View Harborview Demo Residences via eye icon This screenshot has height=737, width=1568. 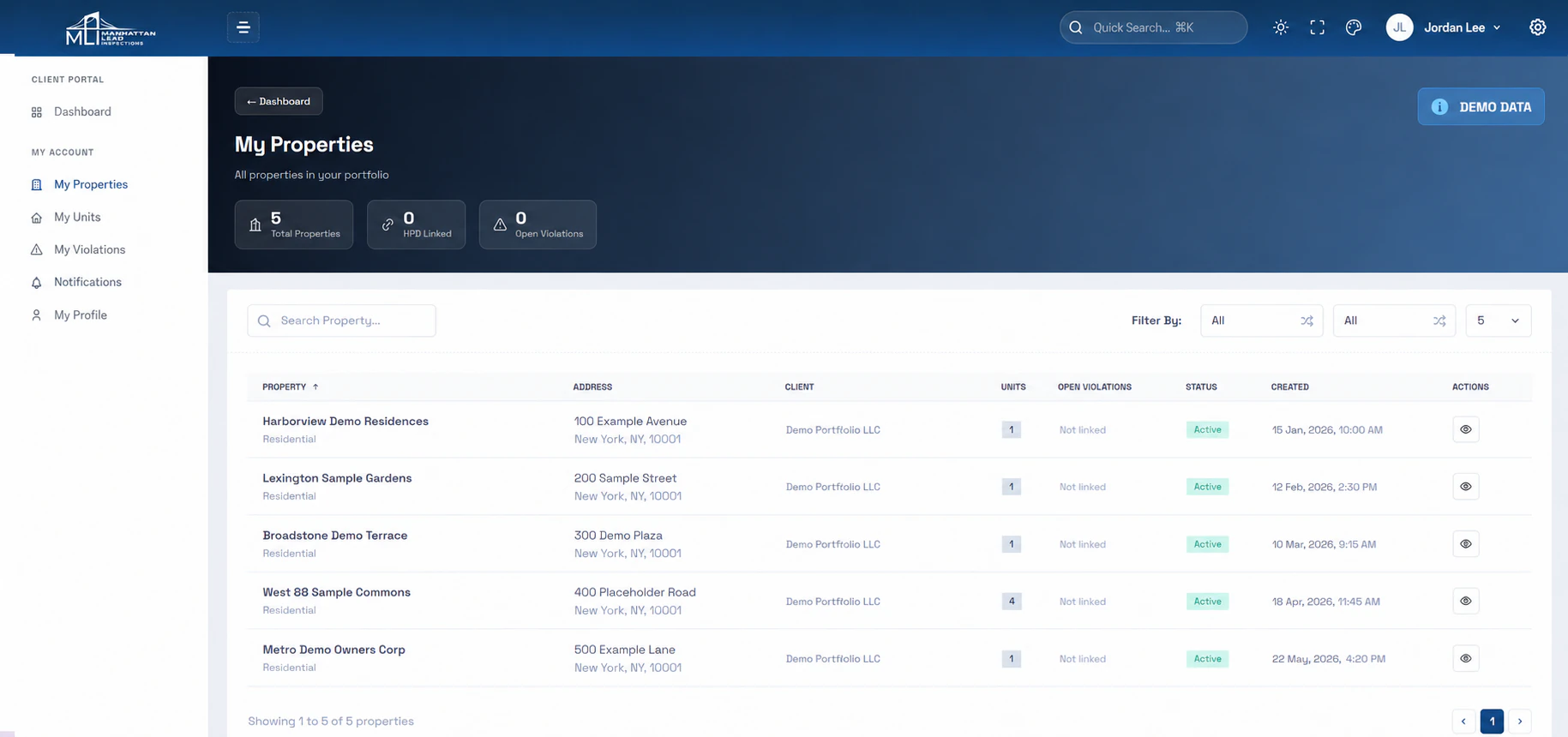coord(1466,429)
